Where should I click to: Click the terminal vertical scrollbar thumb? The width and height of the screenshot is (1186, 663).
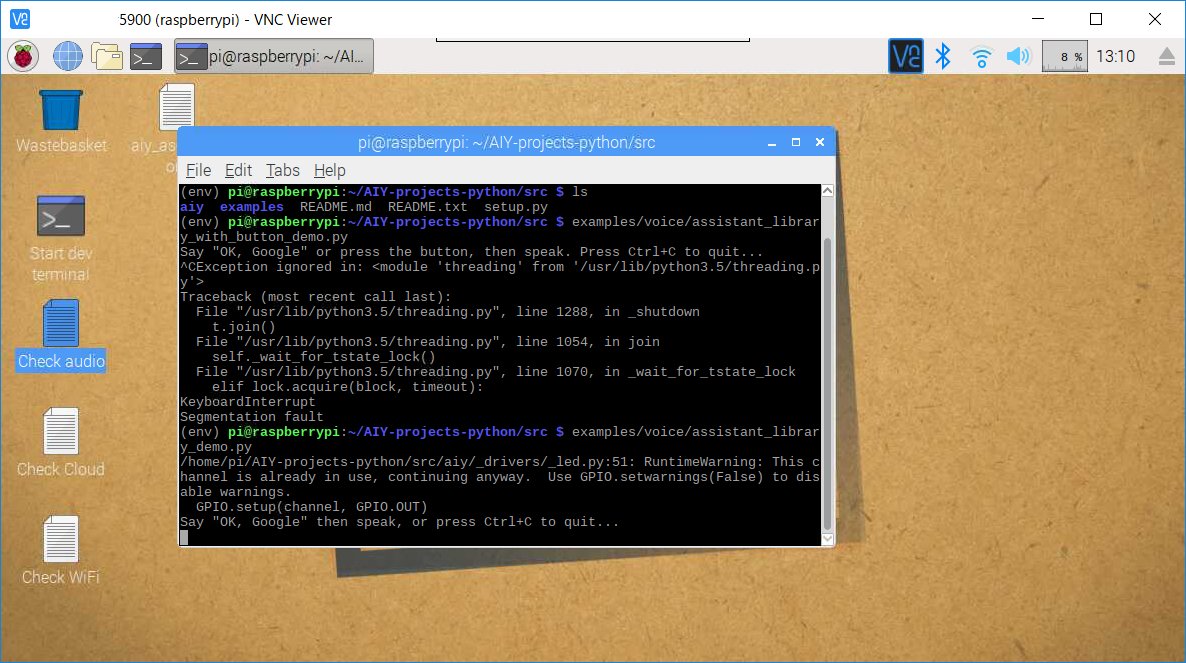coord(827,383)
